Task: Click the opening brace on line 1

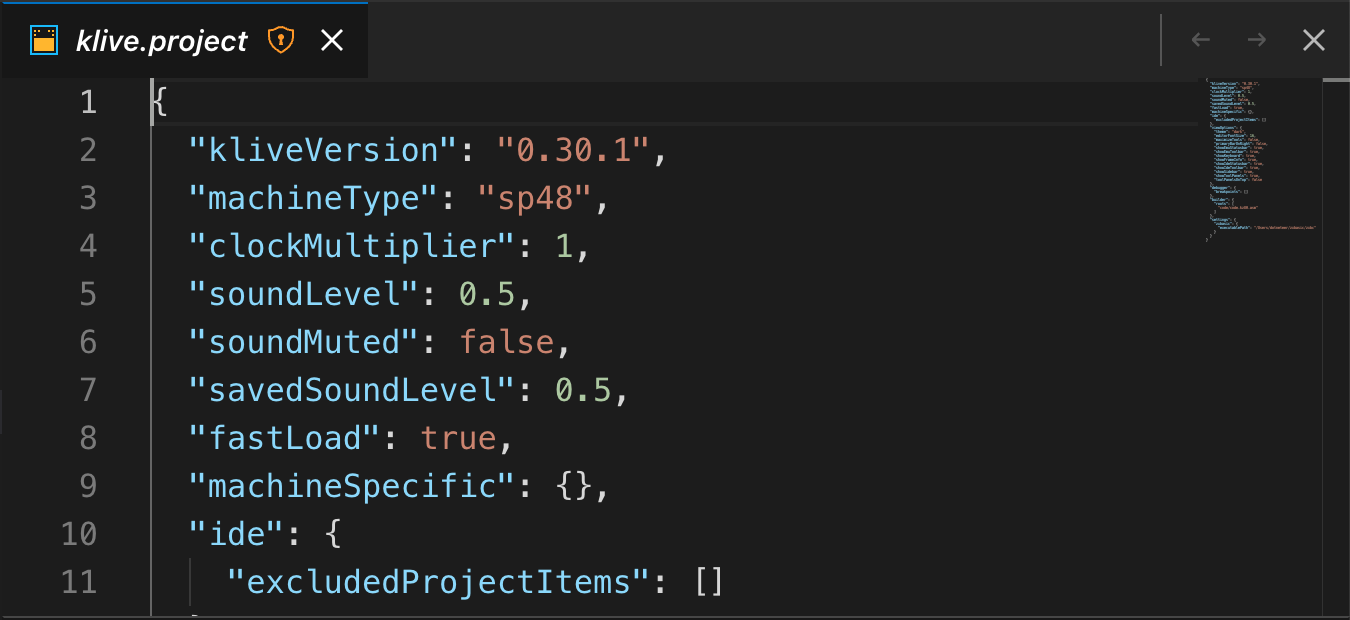Action: coord(160,102)
